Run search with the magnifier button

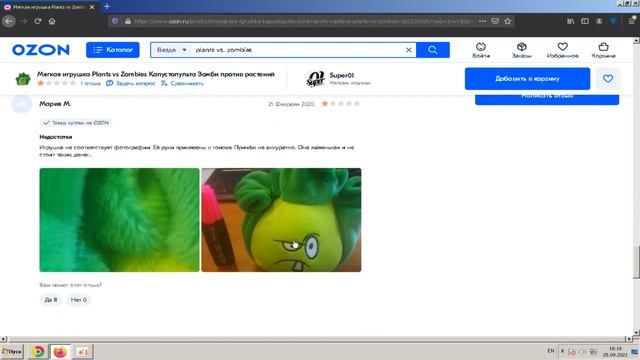pos(433,50)
